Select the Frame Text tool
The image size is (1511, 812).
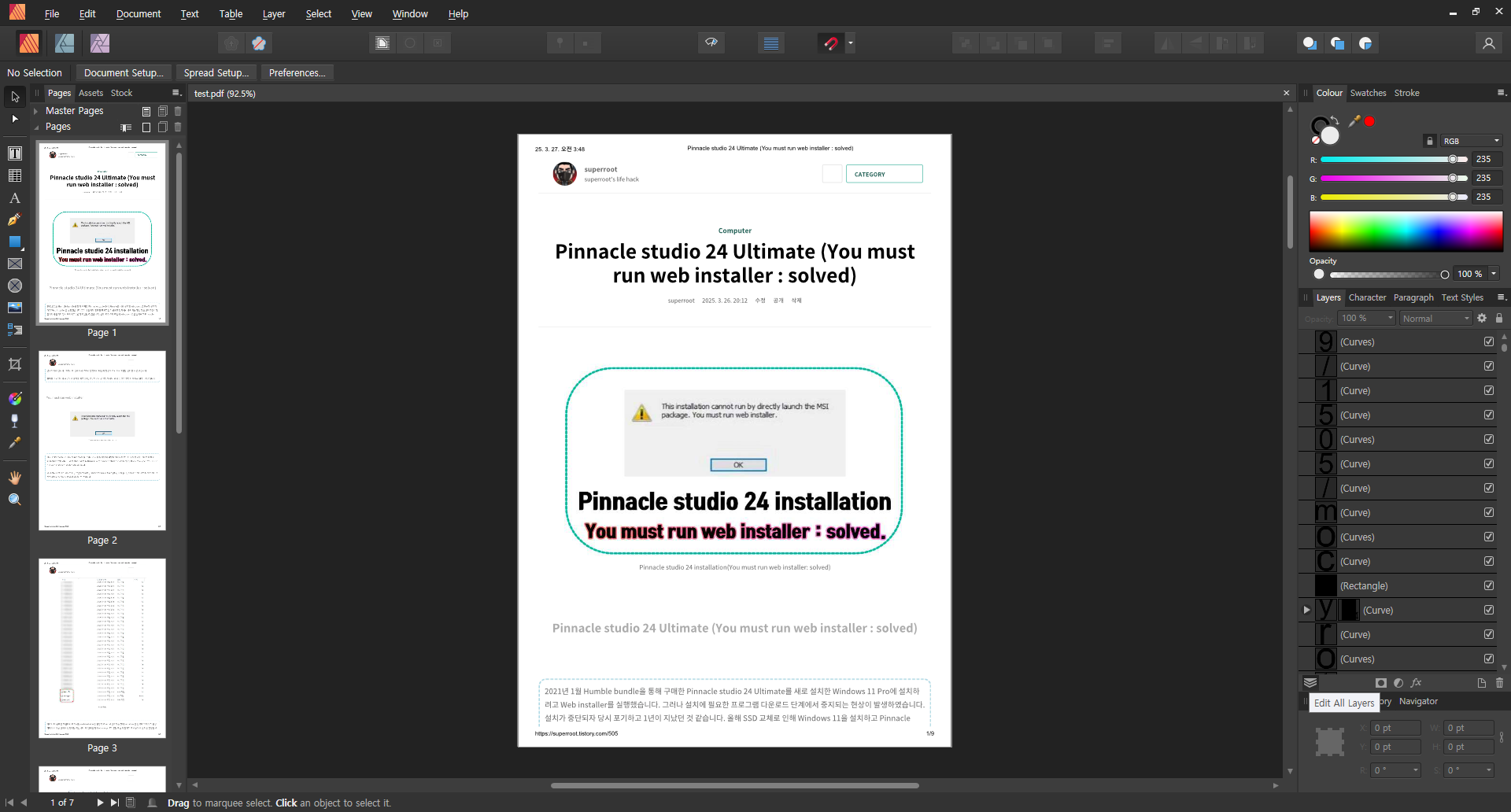point(15,153)
